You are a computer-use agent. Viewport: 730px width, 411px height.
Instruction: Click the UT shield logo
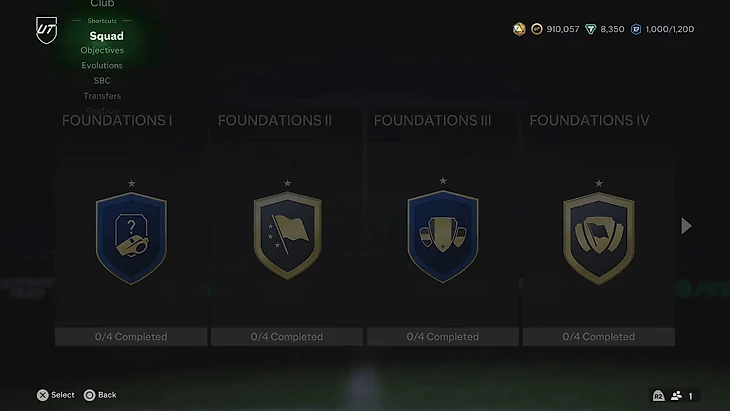click(x=47, y=30)
